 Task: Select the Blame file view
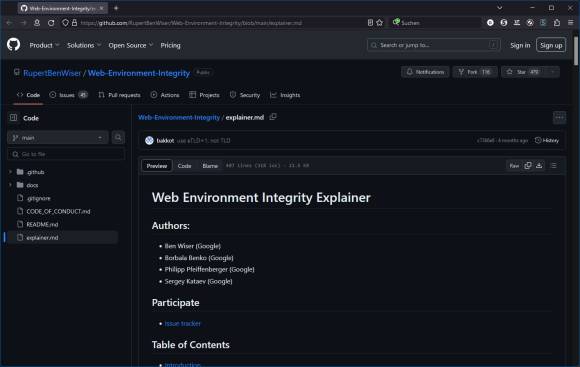(x=210, y=166)
